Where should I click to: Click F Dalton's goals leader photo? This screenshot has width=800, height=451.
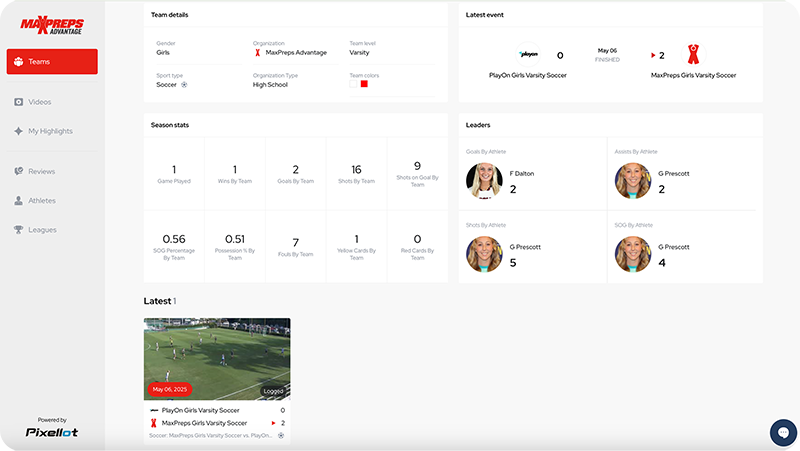[484, 181]
